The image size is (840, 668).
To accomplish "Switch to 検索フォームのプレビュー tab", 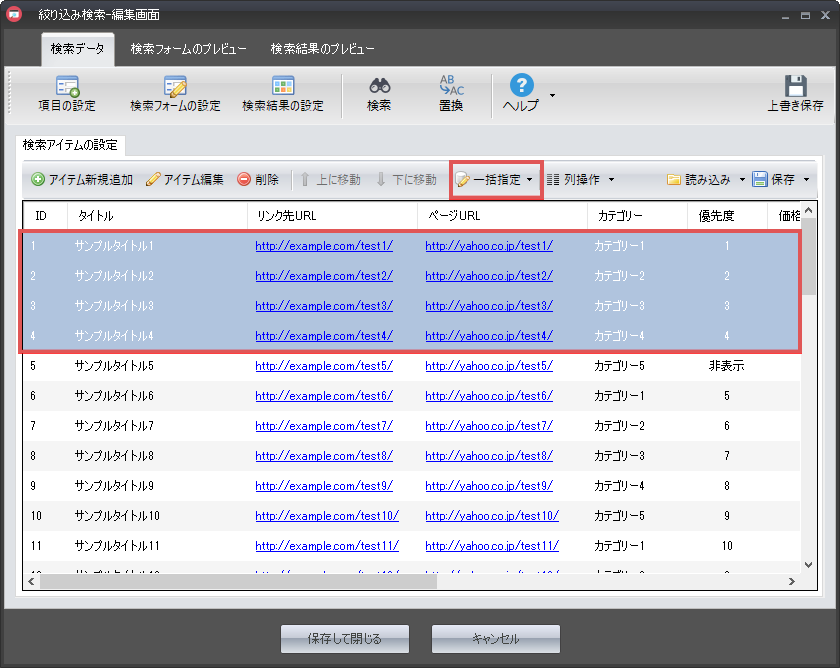I will click(187, 49).
